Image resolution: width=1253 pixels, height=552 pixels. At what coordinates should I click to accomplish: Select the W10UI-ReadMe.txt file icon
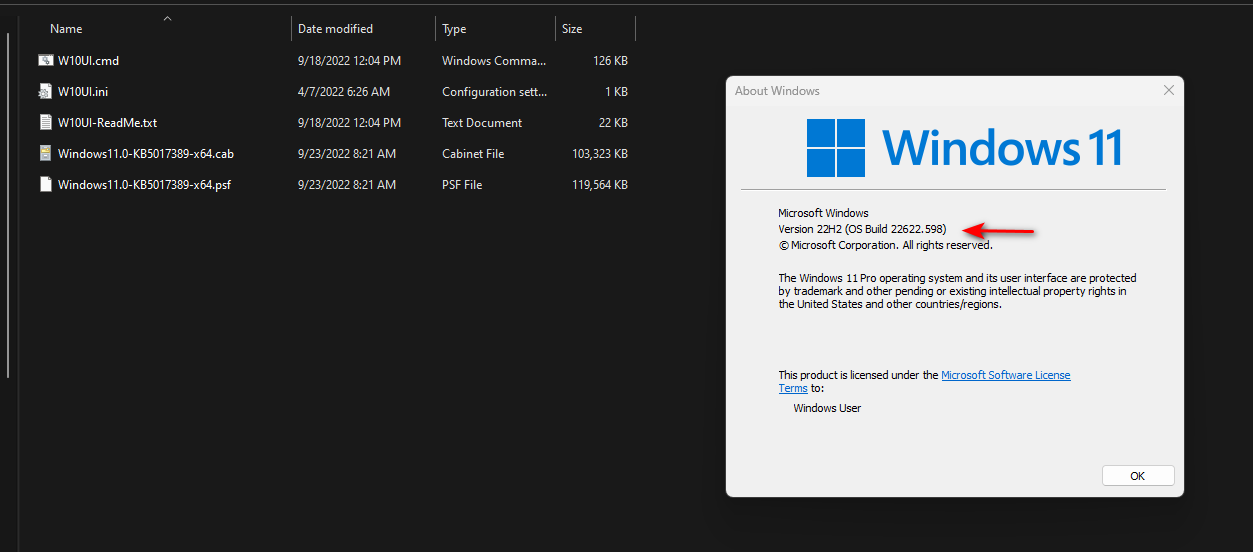45,123
